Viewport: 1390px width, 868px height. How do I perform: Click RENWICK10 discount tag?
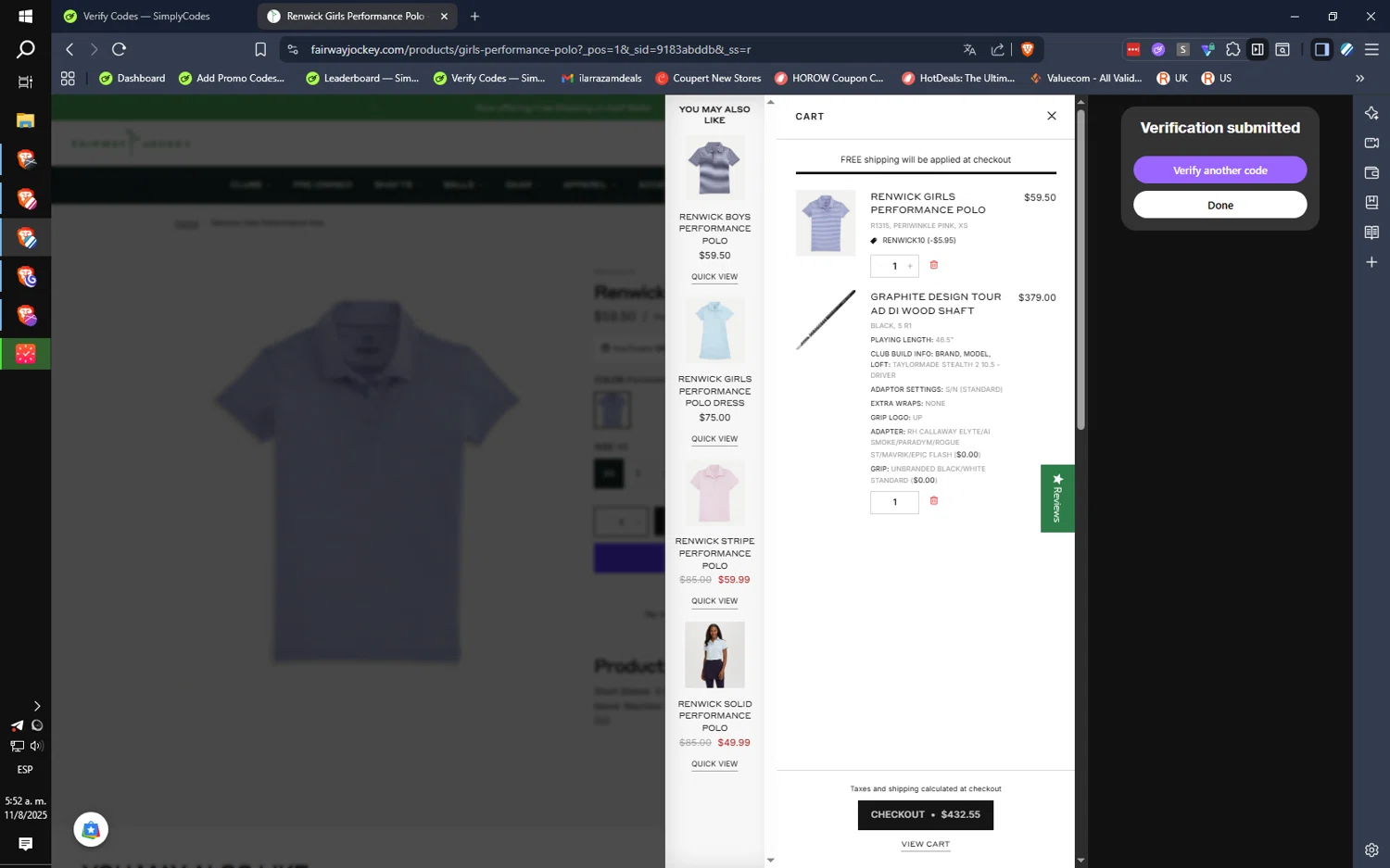[912, 240]
